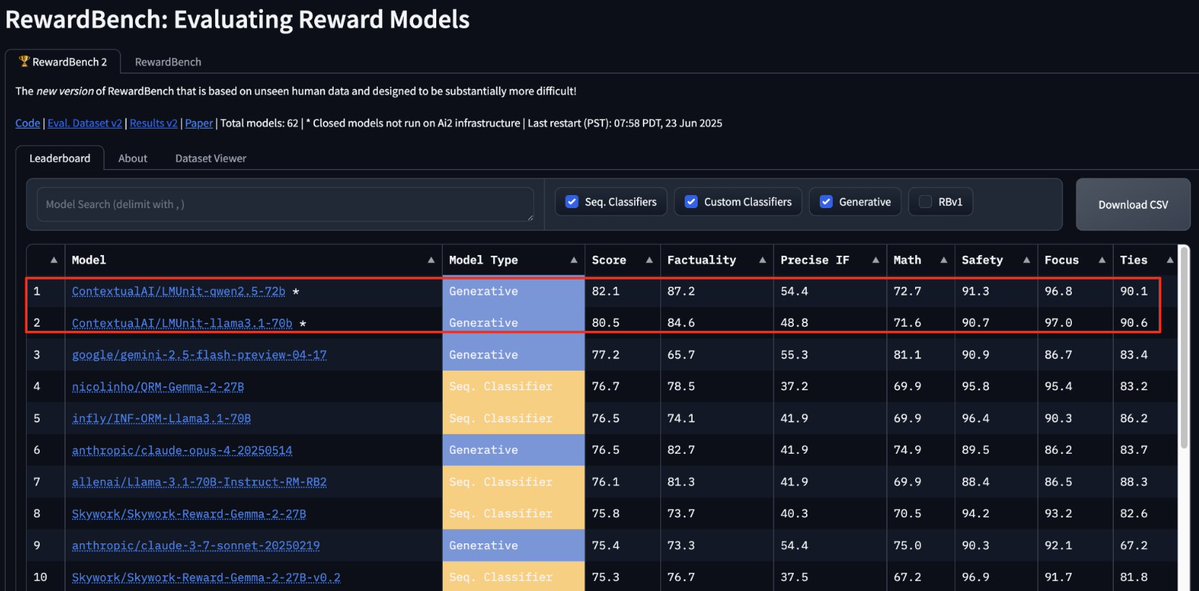Open Skywork/Skywork-Reward-Gemma-2-27B link in row 8

(189, 515)
